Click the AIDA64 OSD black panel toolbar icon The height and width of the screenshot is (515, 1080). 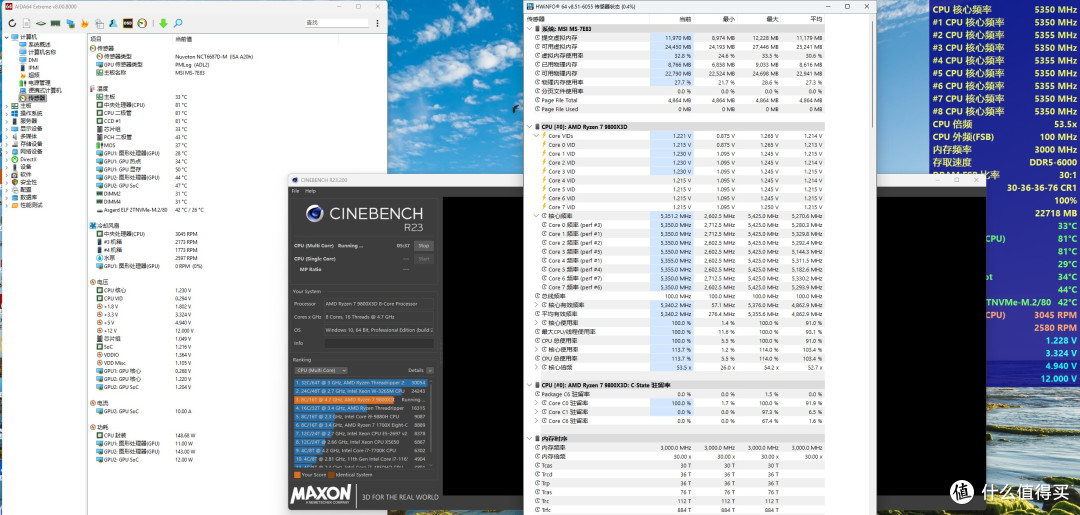(x=128, y=23)
